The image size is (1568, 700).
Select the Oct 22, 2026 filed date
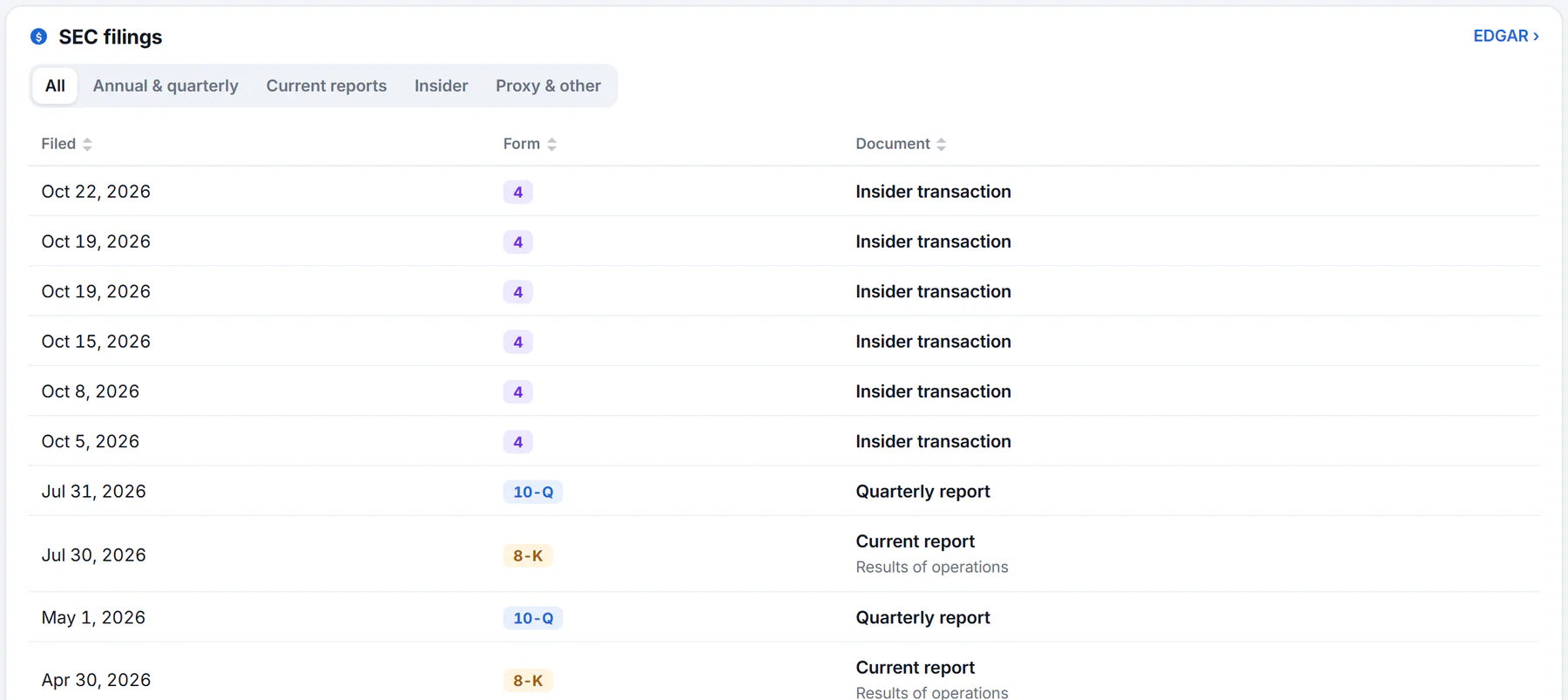pos(96,192)
